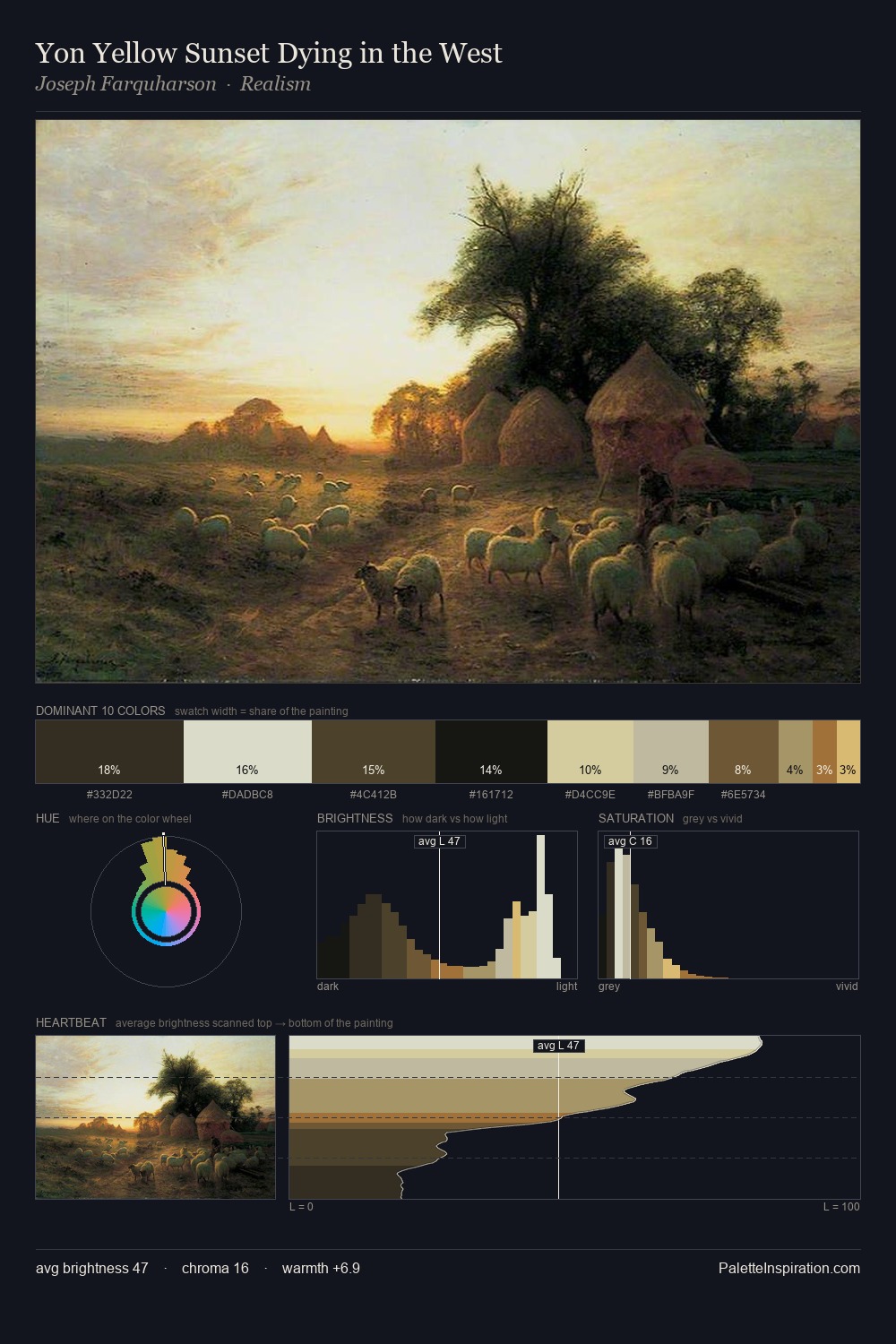This screenshot has width=896, height=1344.
Task: Click the 'HEARTBEAT' section heading
Action: (71, 1022)
